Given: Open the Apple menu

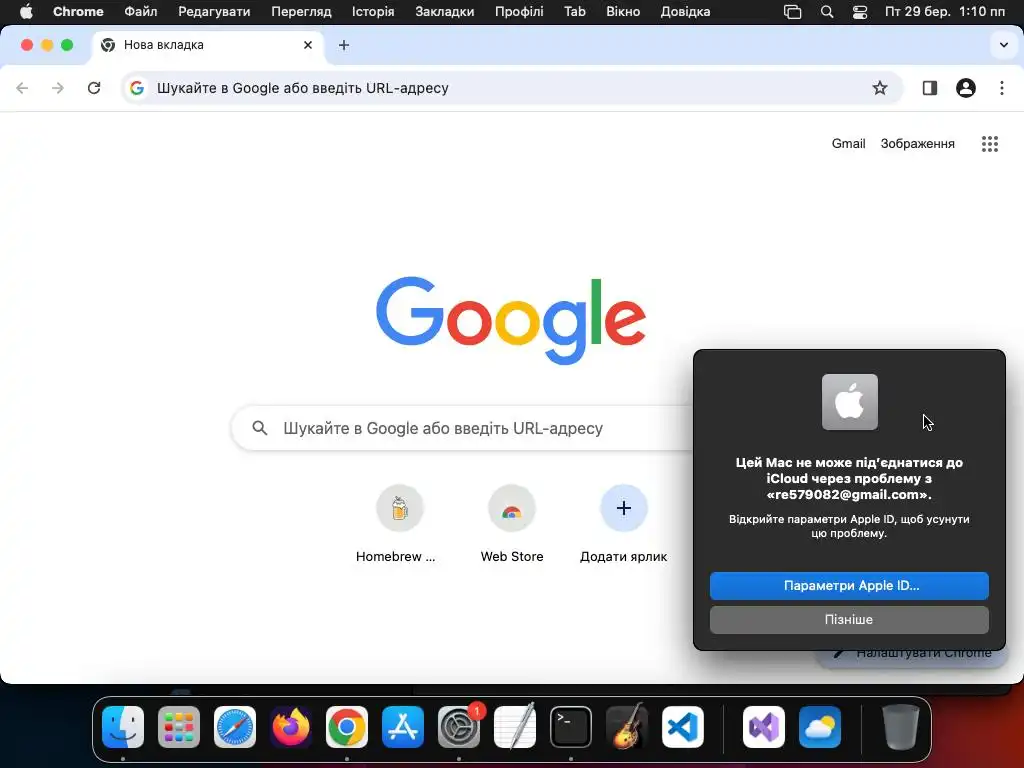Looking at the screenshot, I should click(x=26, y=12).
